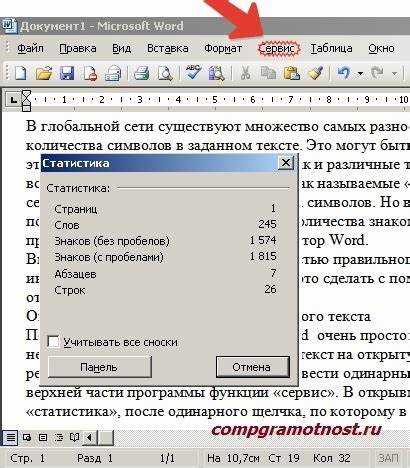The image size is (410, 468).
Task: Click the Страниц row in the statistics
Action: click(x=165, y=209)
